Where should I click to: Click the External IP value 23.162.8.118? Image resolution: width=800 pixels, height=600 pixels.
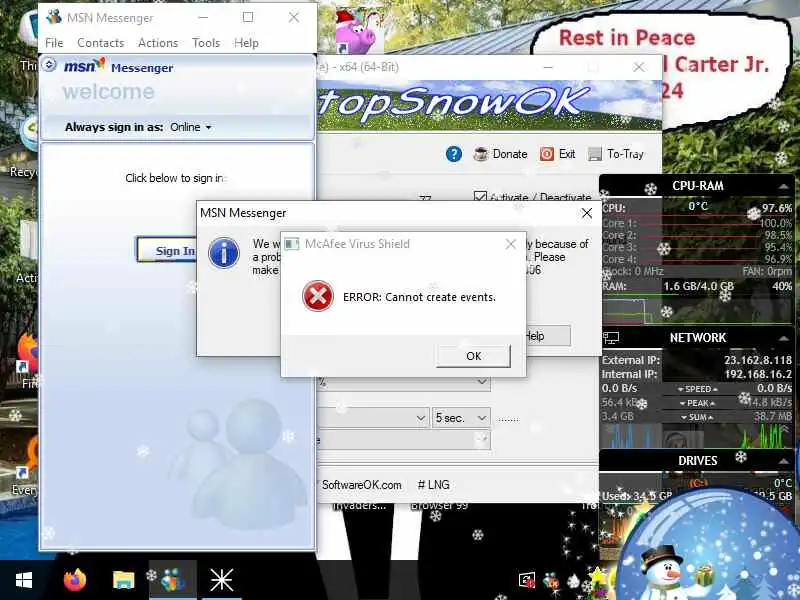(758, 360)
